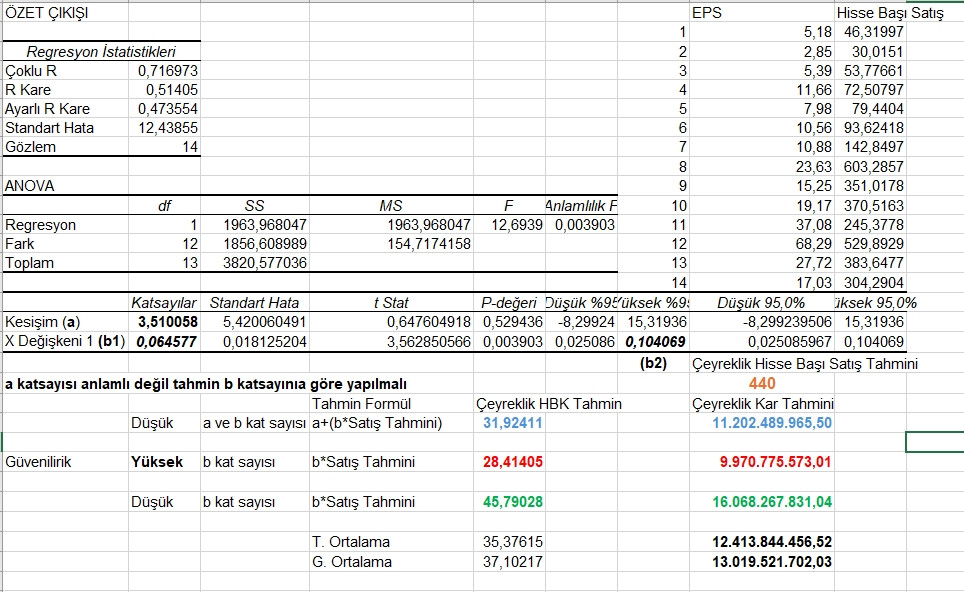Click the EPS value 5,18

[x=818, y=32]
